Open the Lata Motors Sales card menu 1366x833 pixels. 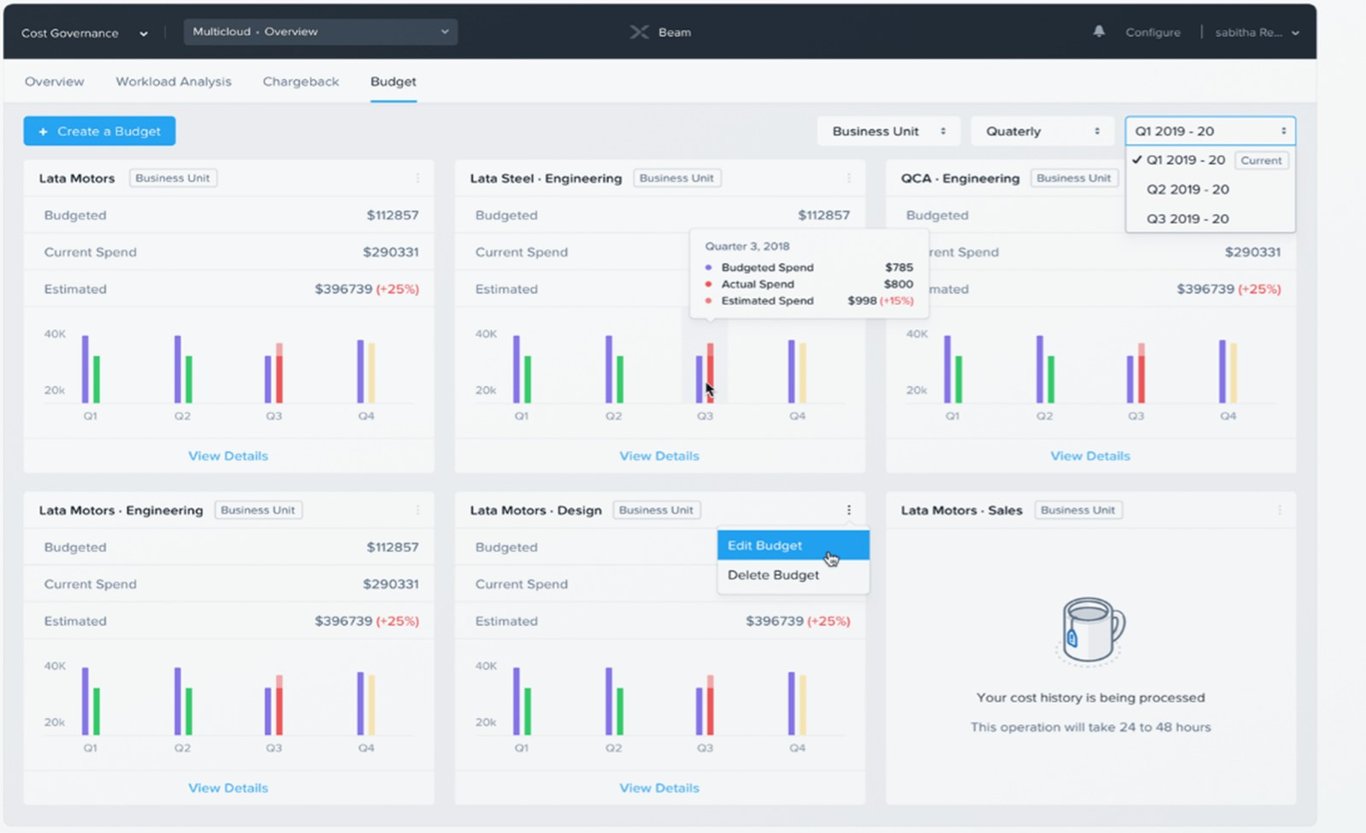point(1278,510)
